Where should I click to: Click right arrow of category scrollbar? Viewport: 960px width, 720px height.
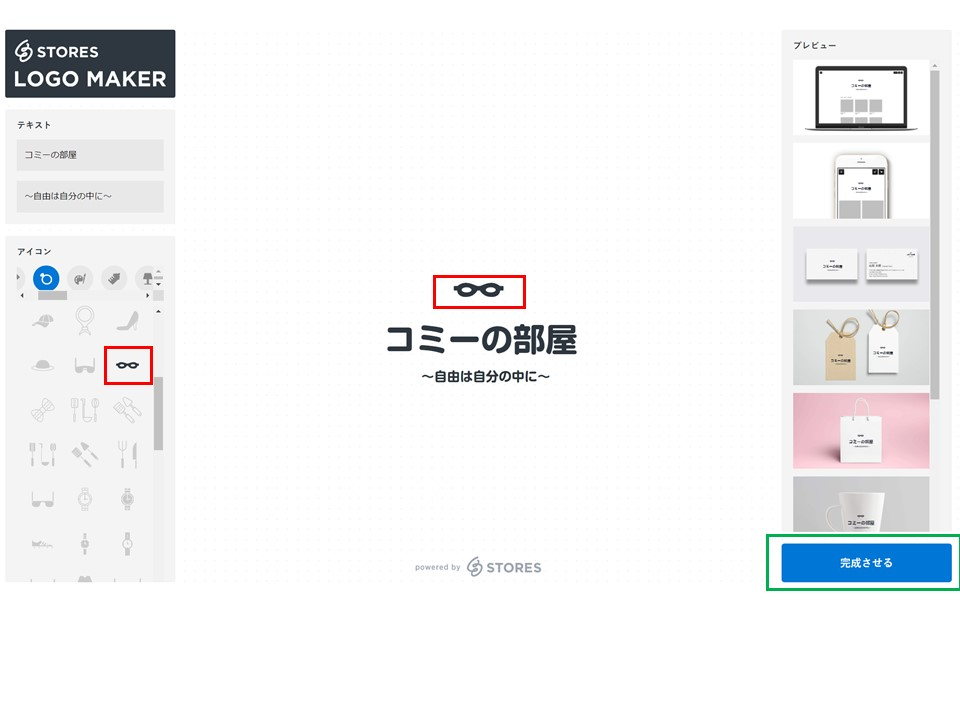(x=148, y=296)
